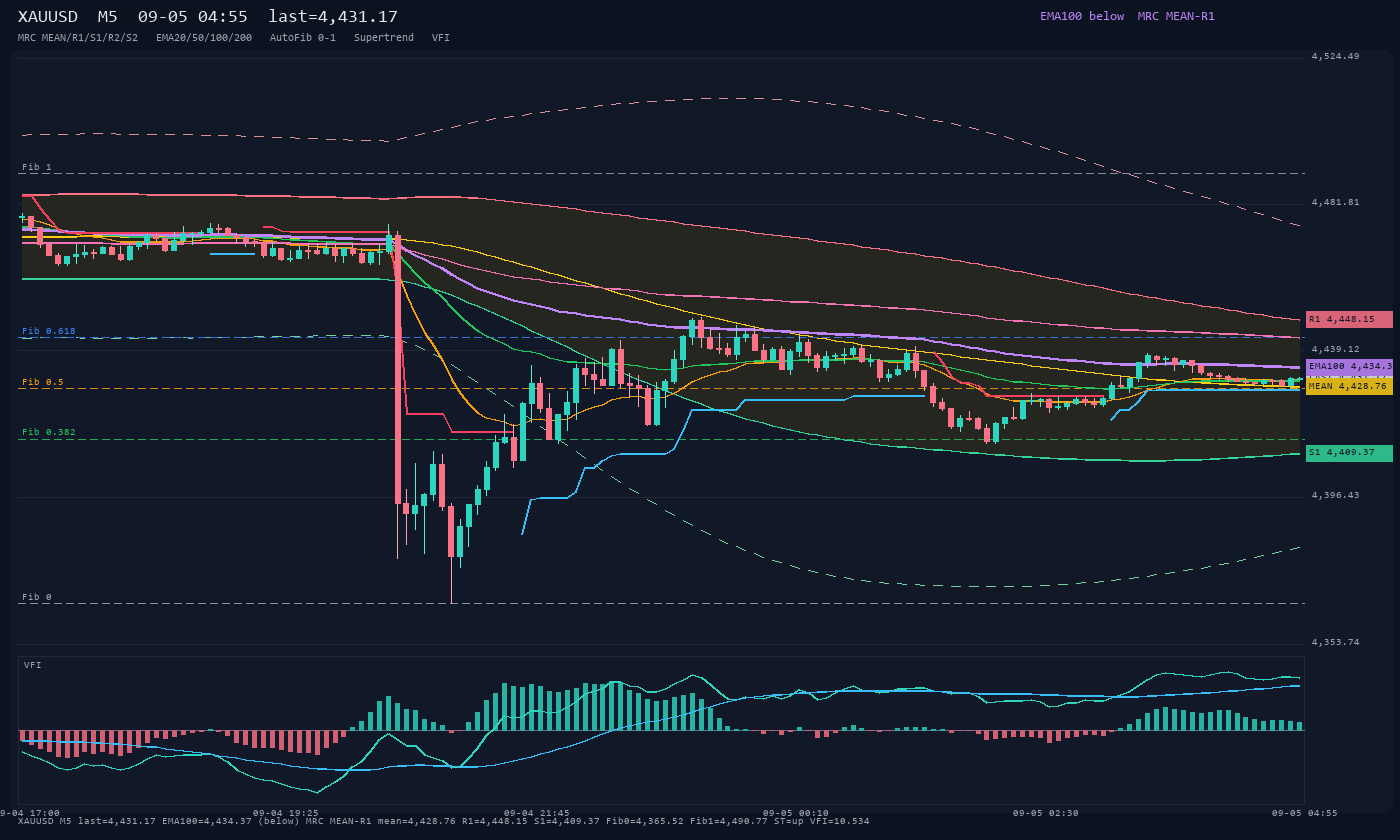Click the 4,353.74 price axis value
Screen dimensions: 1400x840
pyautogui.click(x=1336, y=642)
